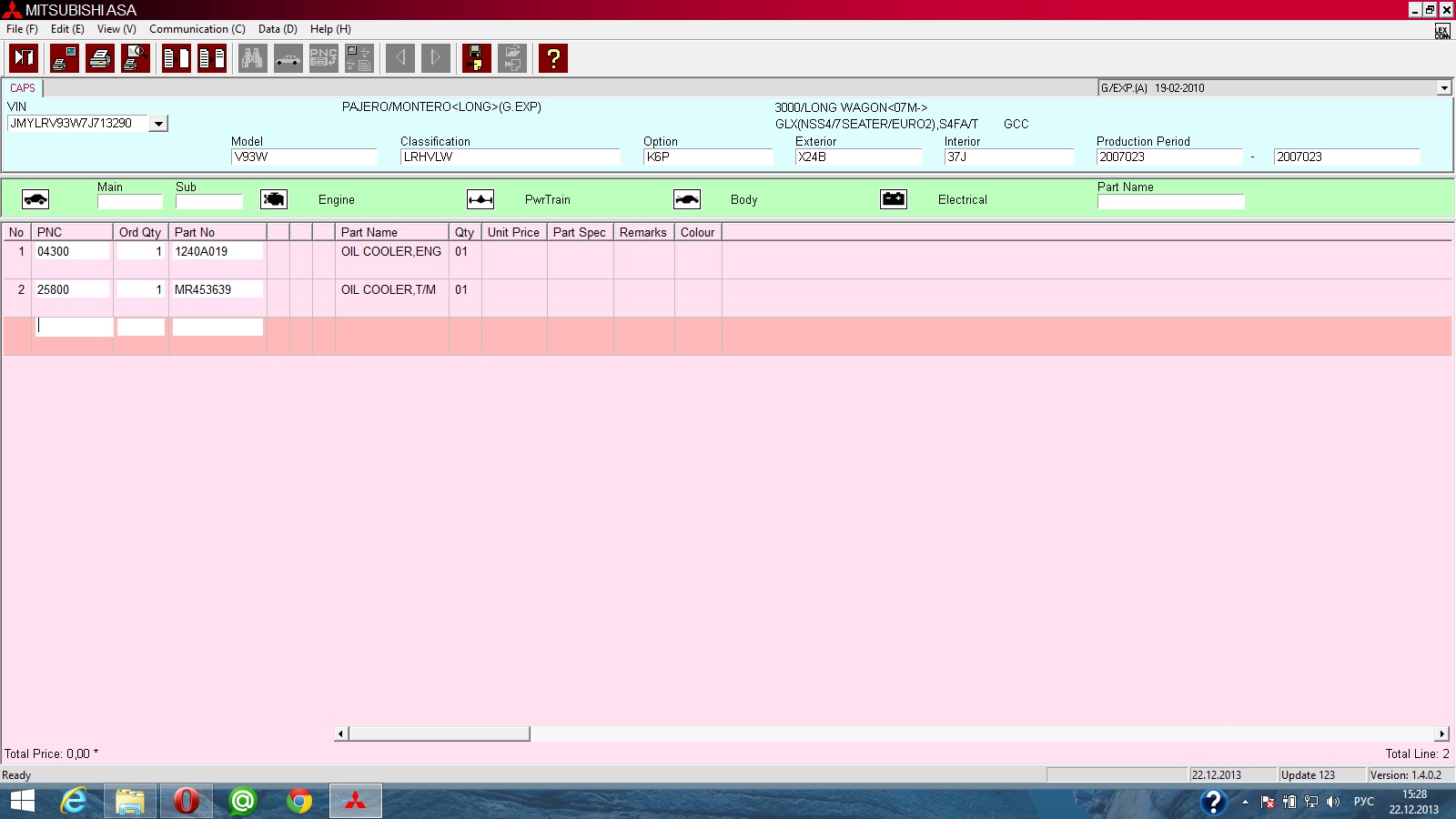Image resolution: width=1456 pixels, height=819 pixels.
Task: Open the G/EXP.(A) catalog dropdown
Action: coord(1443,88)
